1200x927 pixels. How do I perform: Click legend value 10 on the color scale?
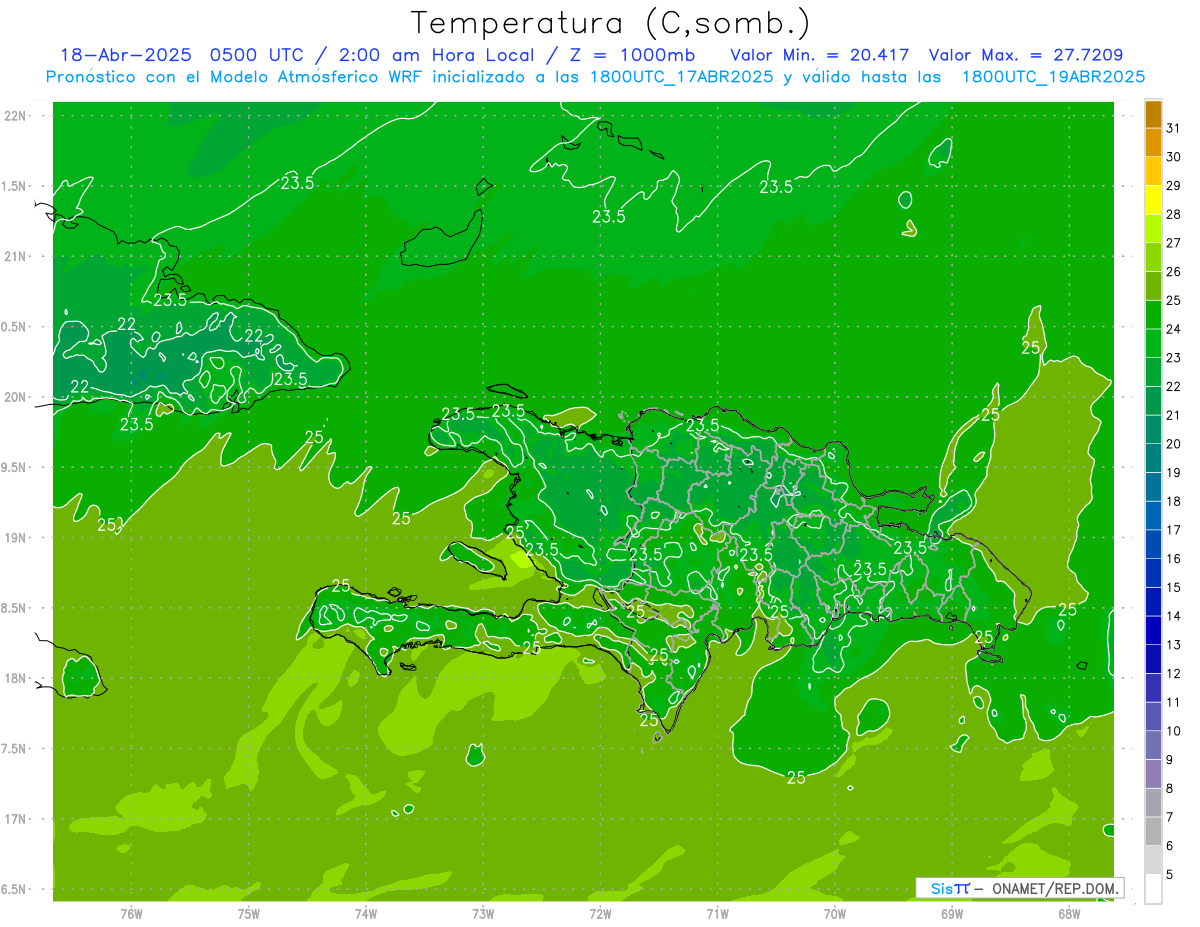[x=1174, y=731]
